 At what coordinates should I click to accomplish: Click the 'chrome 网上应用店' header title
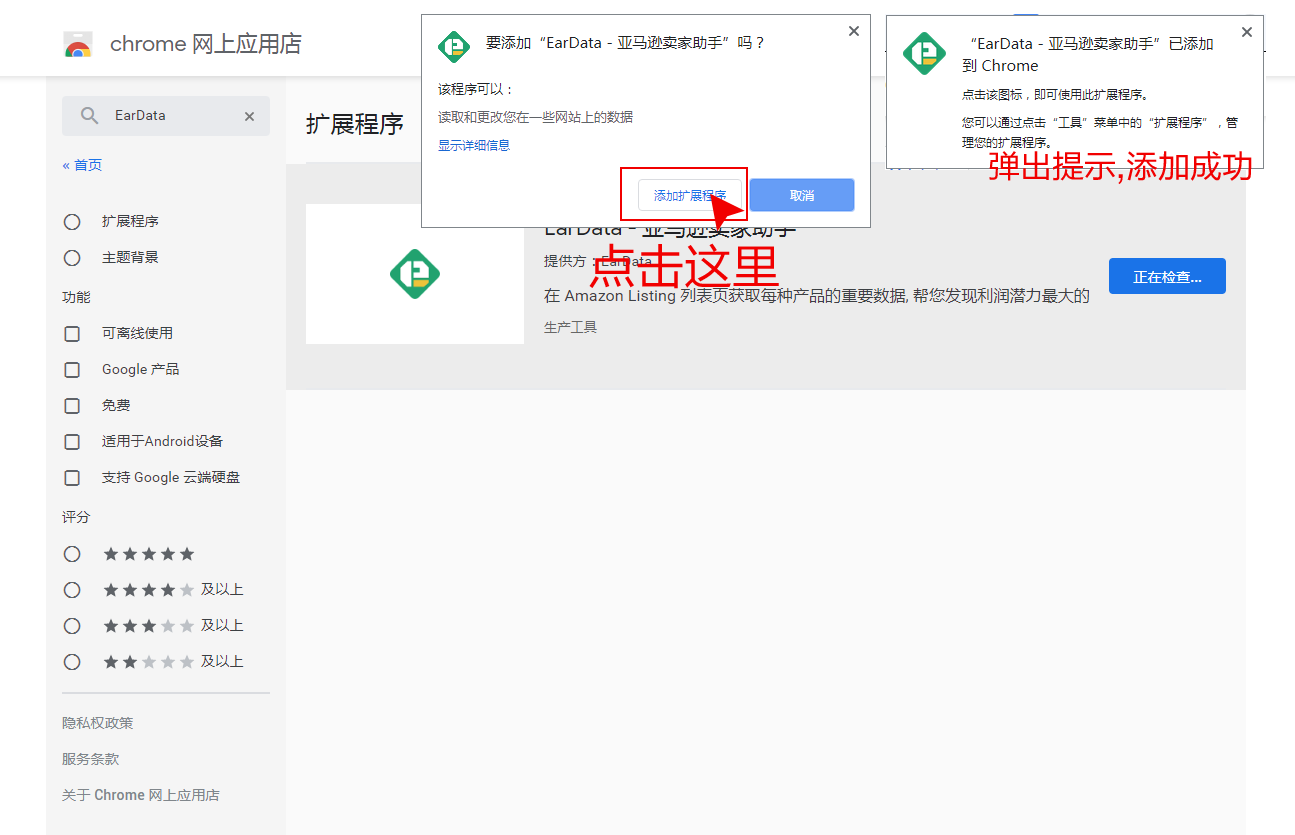[x=206, y=44]
